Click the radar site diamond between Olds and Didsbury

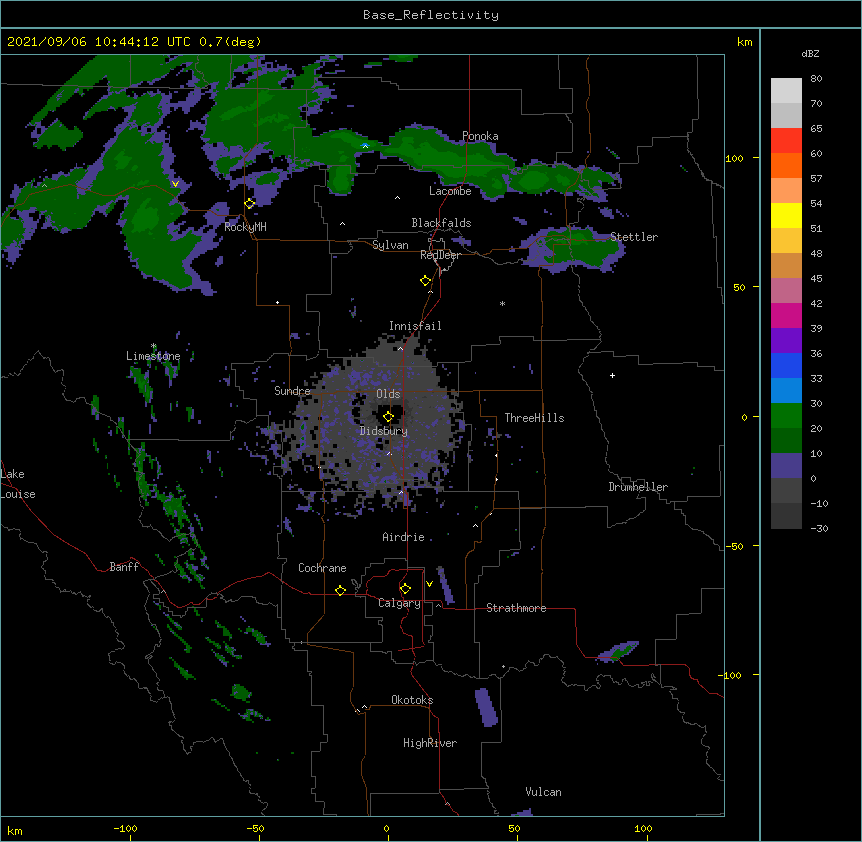[x=388, y=416]
